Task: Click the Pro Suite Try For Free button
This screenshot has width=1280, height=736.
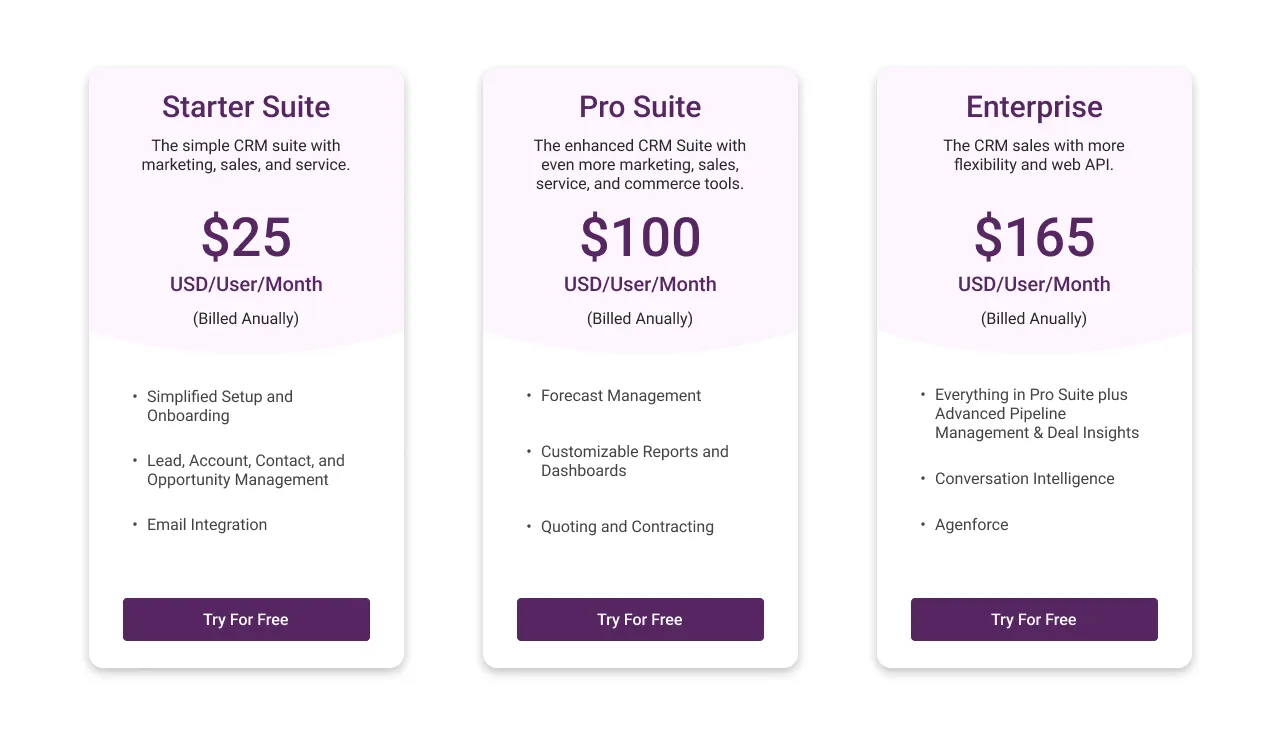Action: (640, 619)
